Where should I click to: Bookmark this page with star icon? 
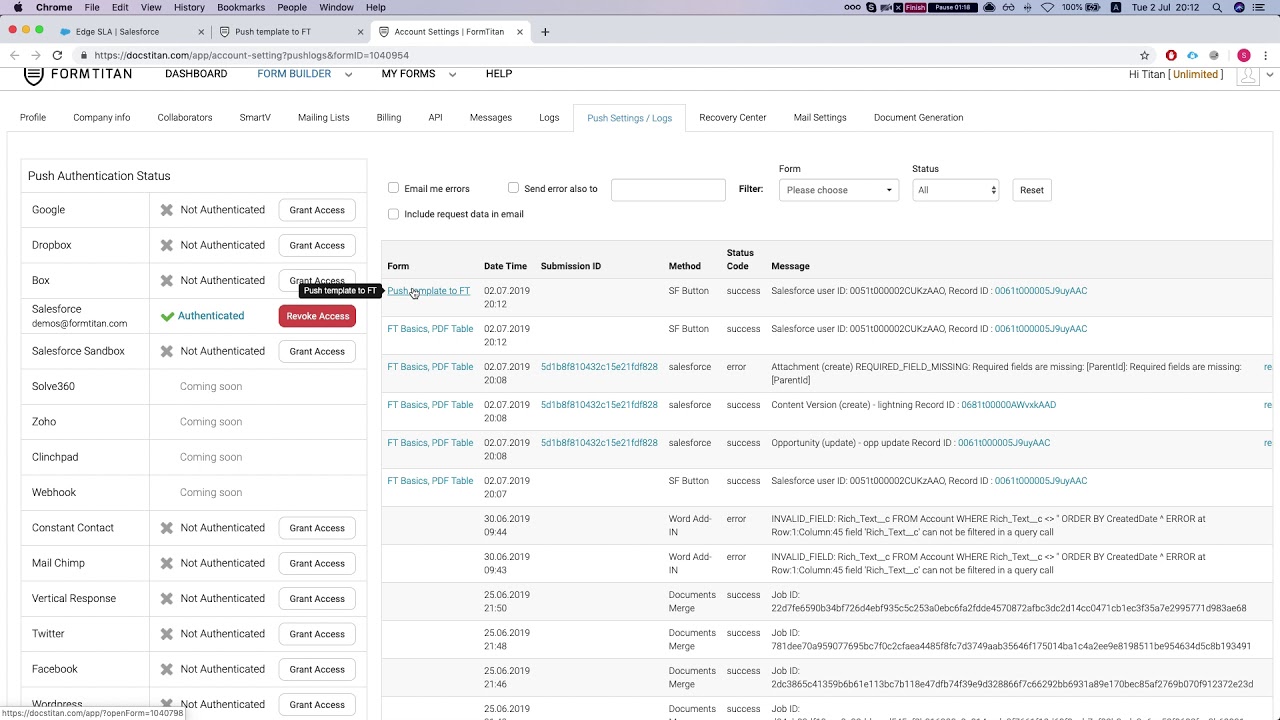[x=1145, y=55]
